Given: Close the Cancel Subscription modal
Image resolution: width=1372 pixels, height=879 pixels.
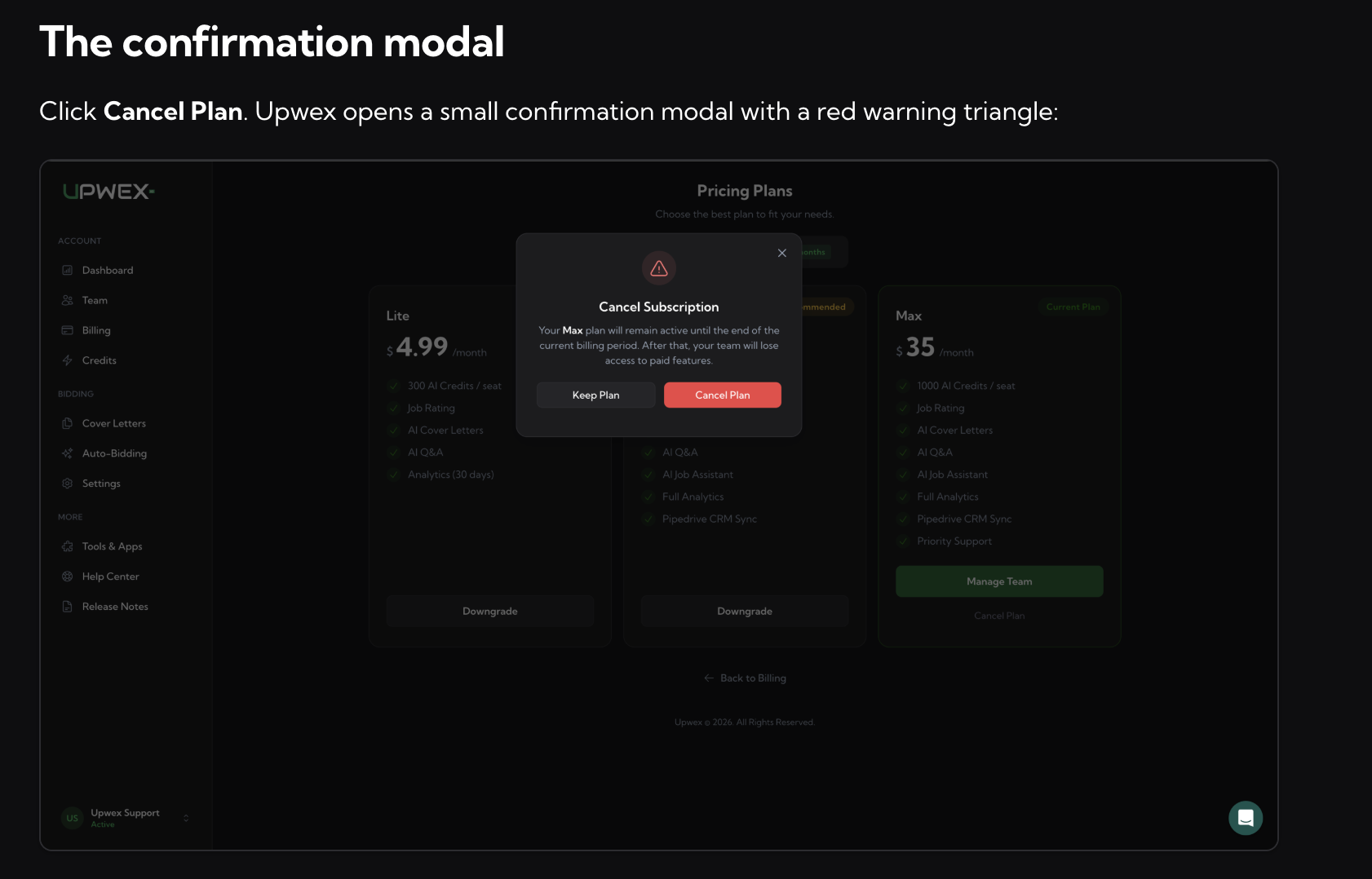Looking at the screenshot, I should (782, 253).
